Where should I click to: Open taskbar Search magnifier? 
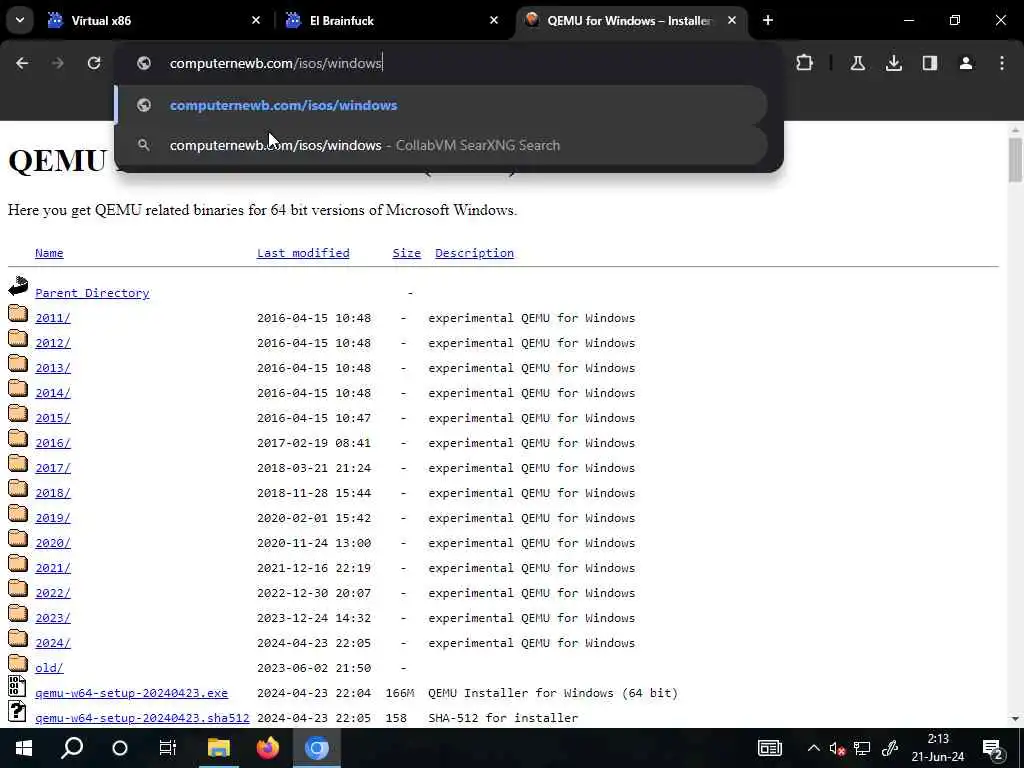click(72, 748)
